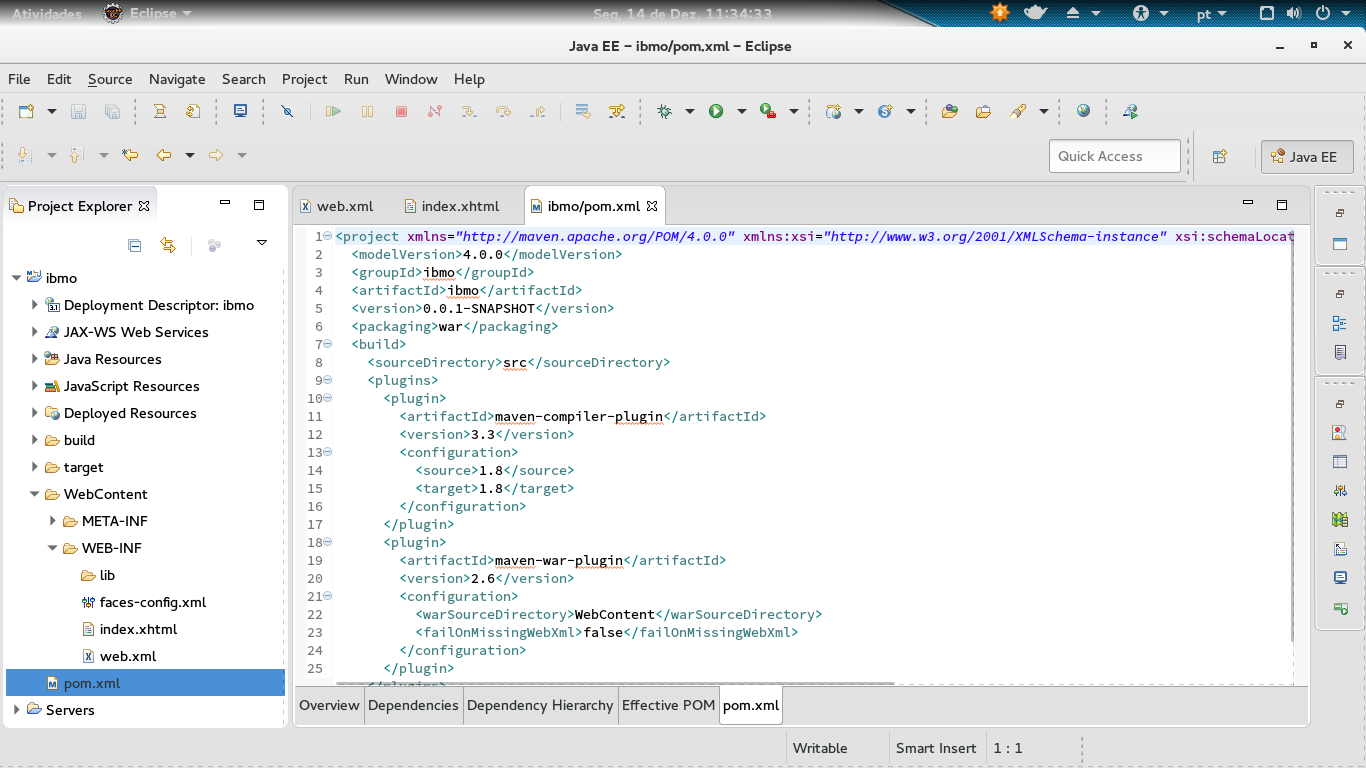Click the Suspend debug icon
The image size is (1366, 768).
[x=367, y=112]
